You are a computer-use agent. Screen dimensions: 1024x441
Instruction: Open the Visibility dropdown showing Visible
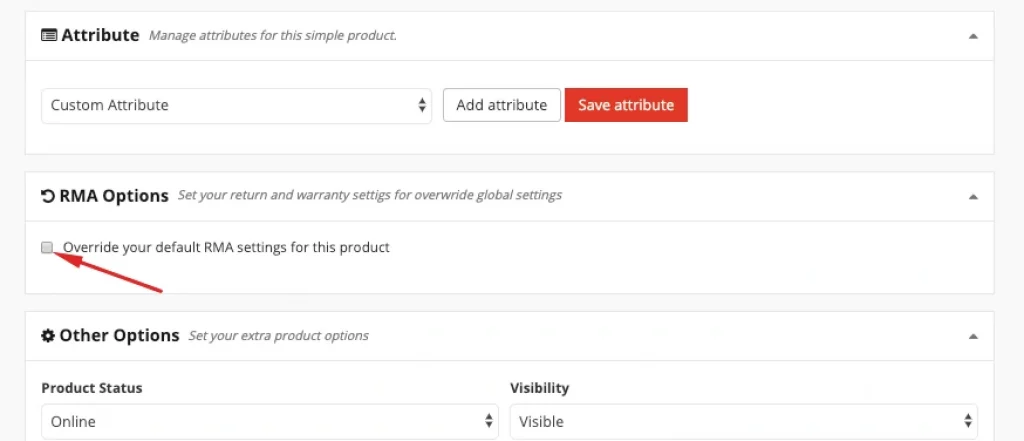744,421
